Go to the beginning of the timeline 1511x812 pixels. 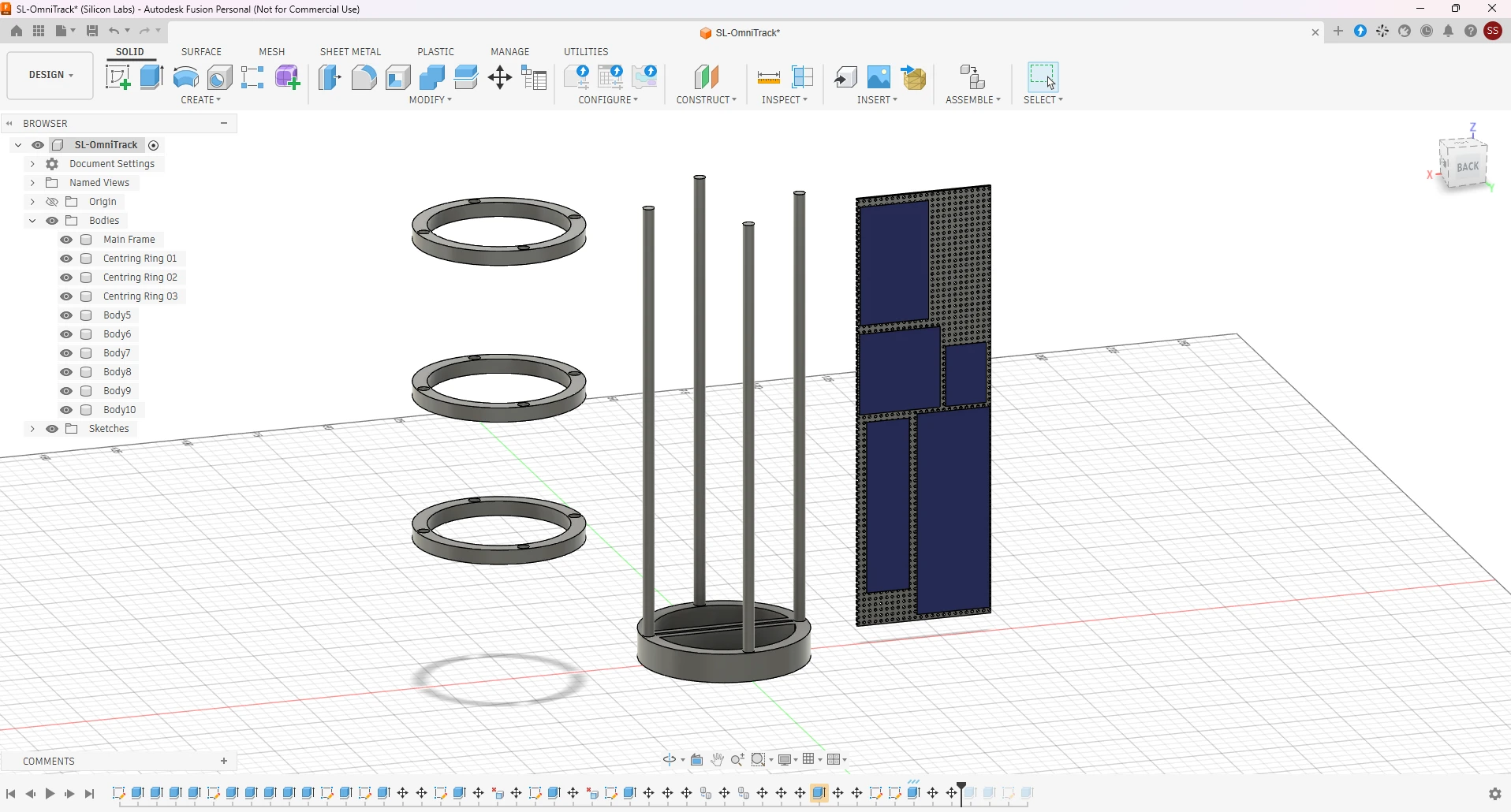[11, 794]
